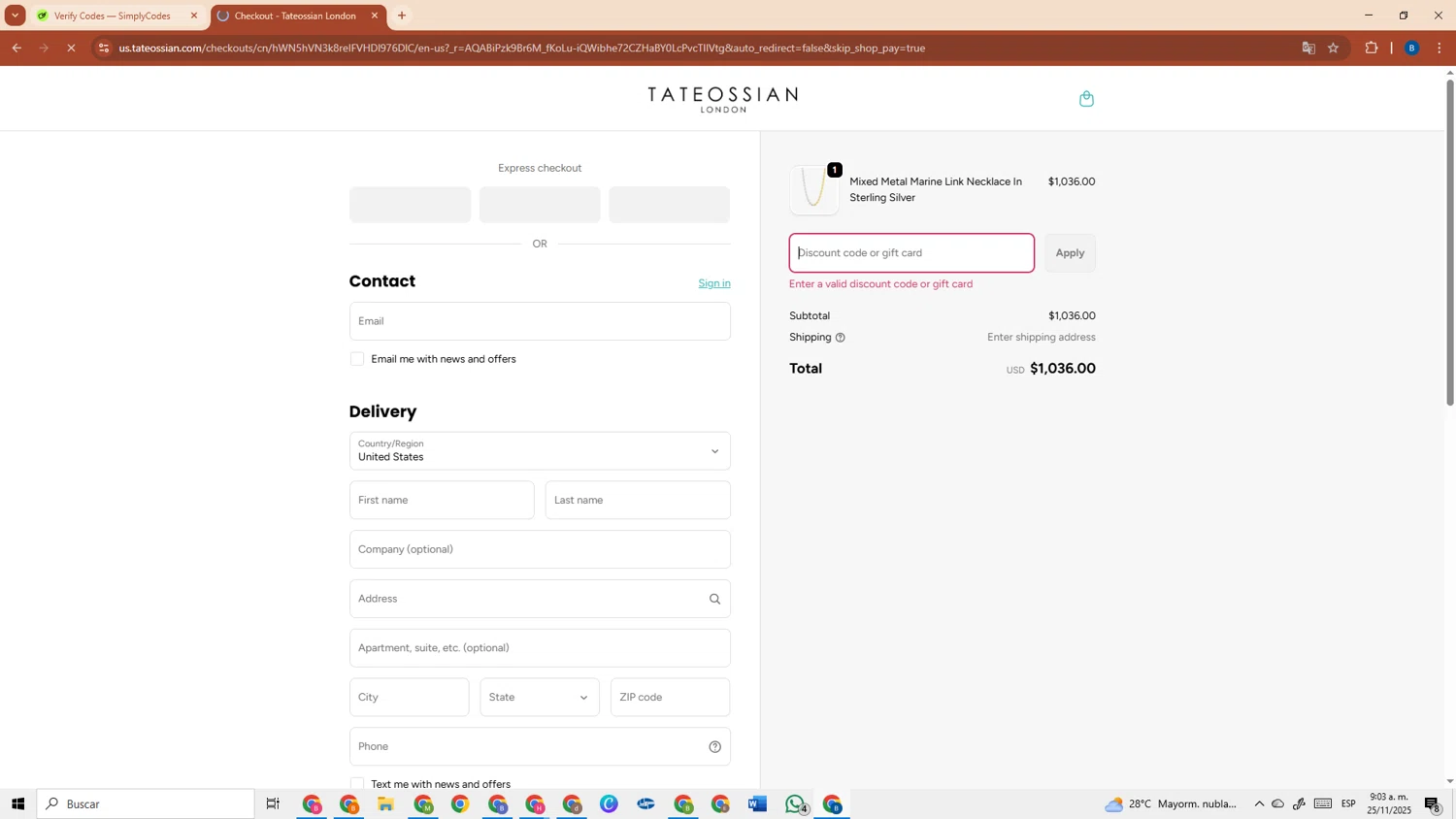The width and height of the screenshot is (1456, 819).
Task: Open Canva app from the taskbar
Action: [609, 803]
